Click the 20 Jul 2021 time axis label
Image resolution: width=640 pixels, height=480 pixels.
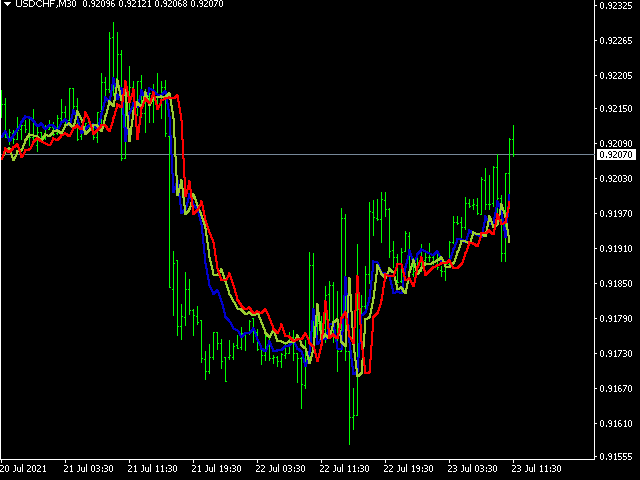[x=24, y=469]
